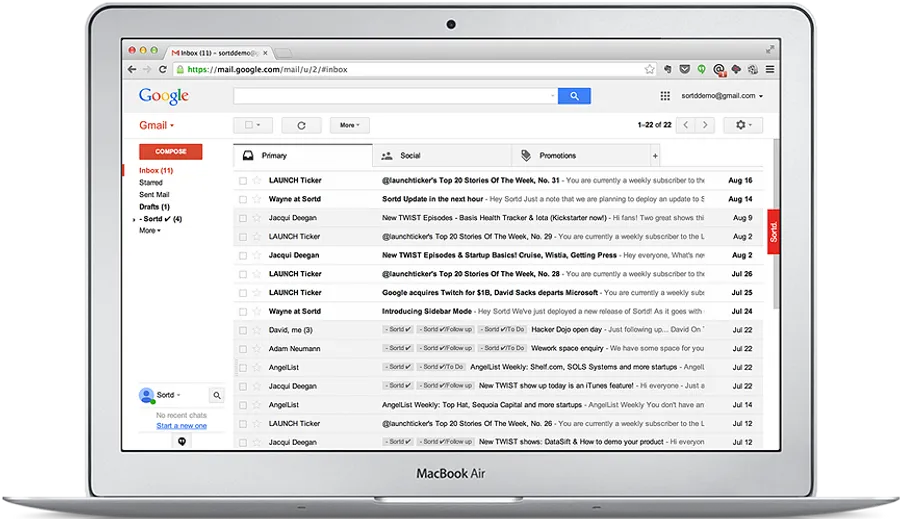Click Start a new one link
Image resolution: width=900 pixels, height=519 pixels.
pos(181,425)
